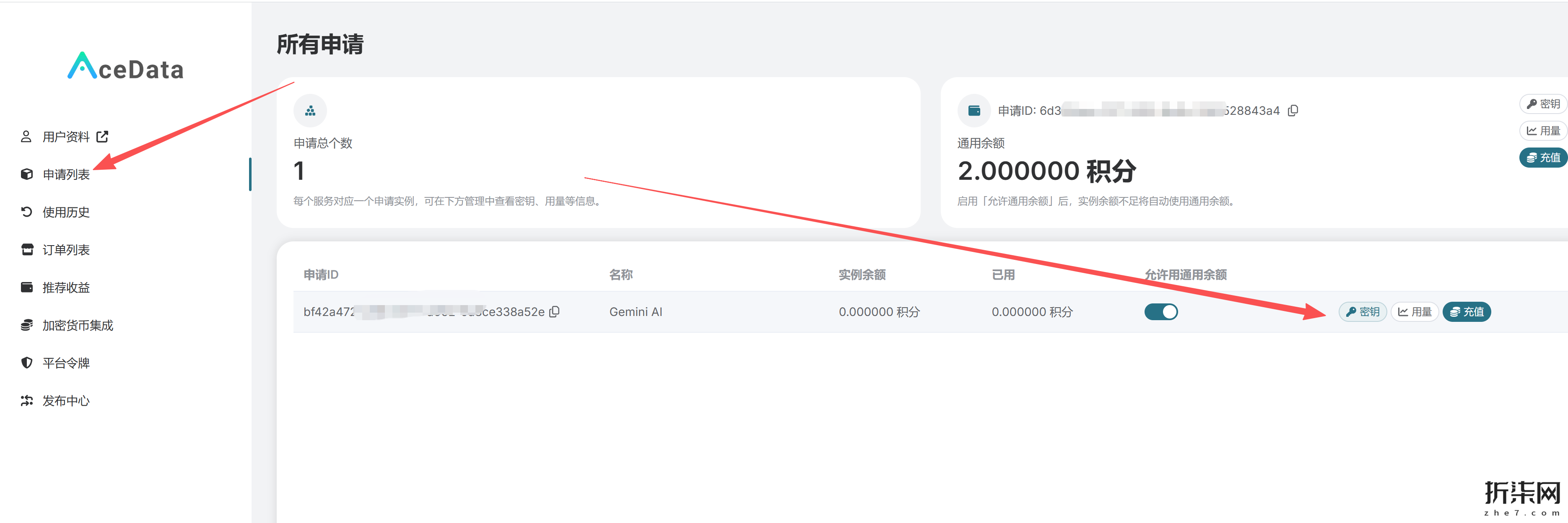
Task: Click 密钥 button in Gemini AI row
Action: pos(1362,312)
